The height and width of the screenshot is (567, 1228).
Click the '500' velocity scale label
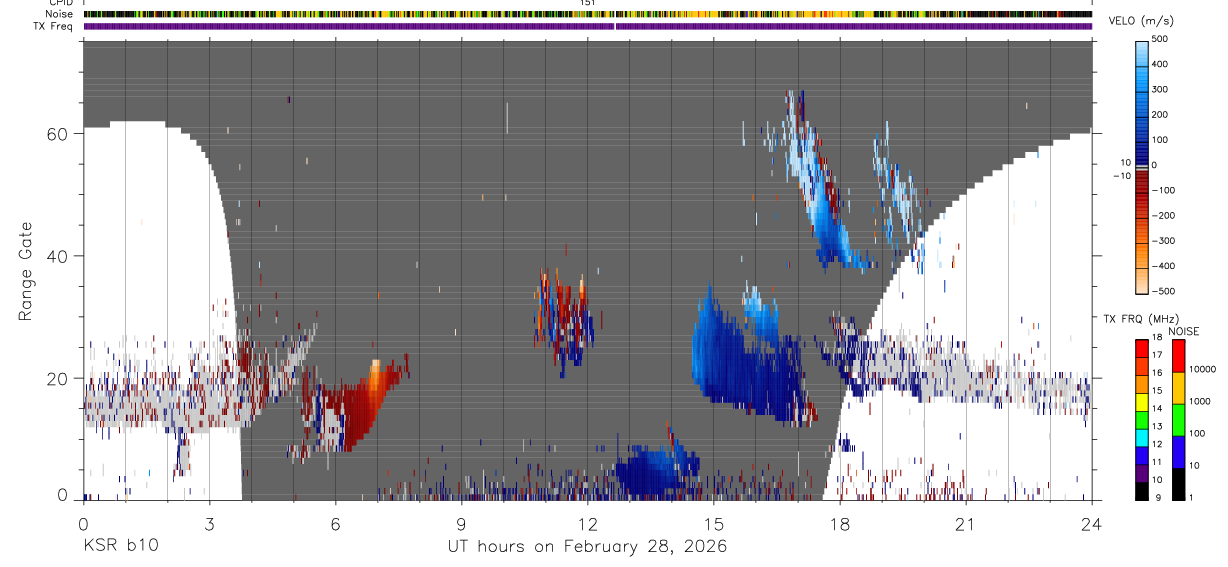coord(1161,39)
